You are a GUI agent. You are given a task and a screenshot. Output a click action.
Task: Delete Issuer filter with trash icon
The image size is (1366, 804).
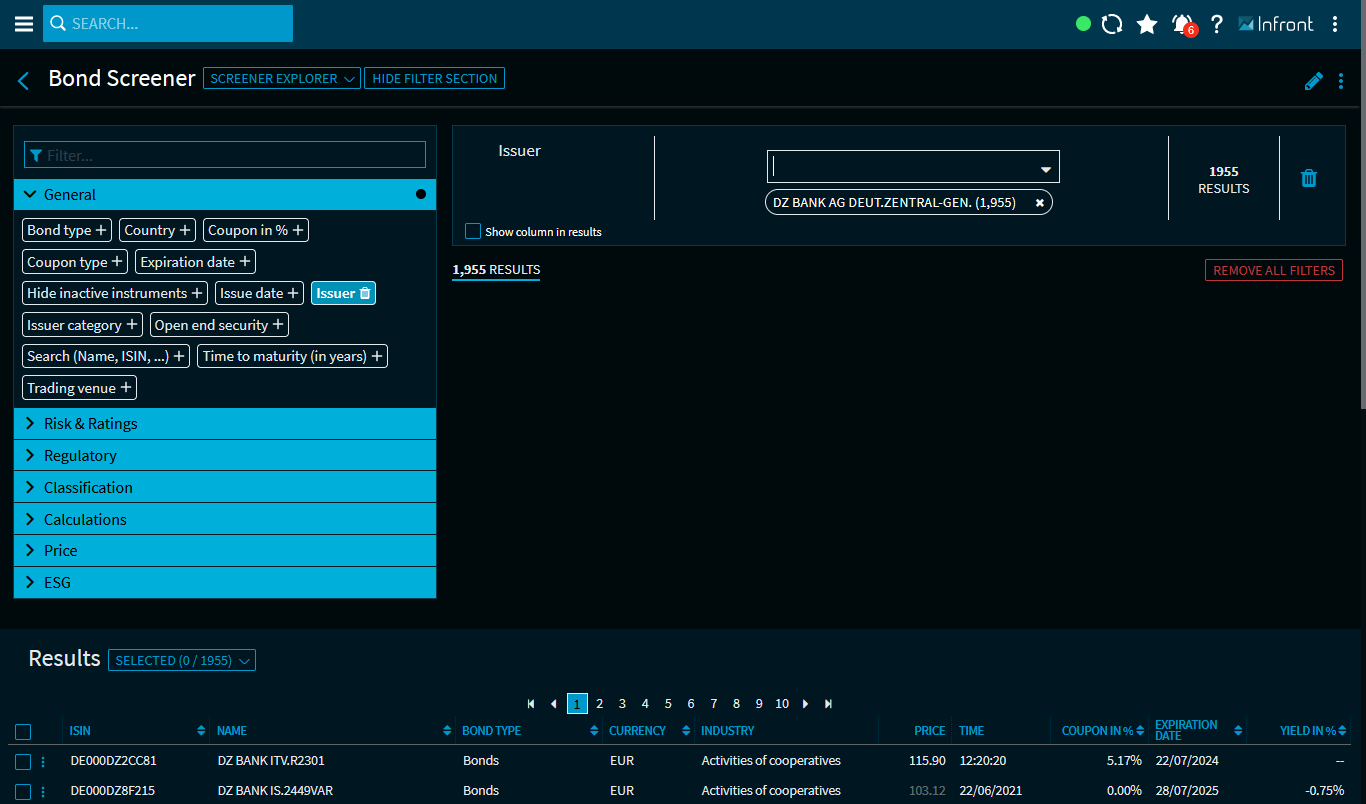coord(1308,178)
